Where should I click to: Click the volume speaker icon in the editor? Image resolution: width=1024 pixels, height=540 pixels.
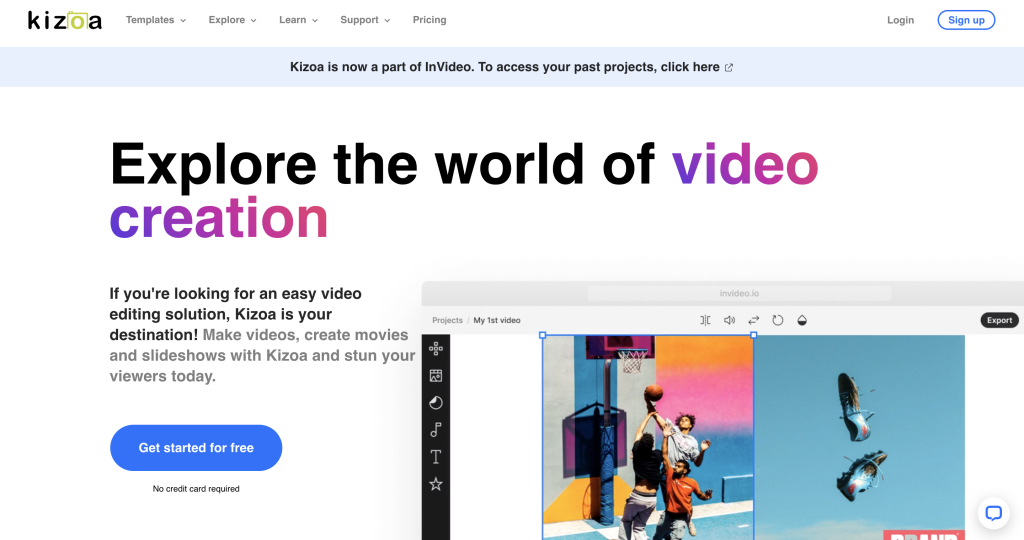pos(729,320)
